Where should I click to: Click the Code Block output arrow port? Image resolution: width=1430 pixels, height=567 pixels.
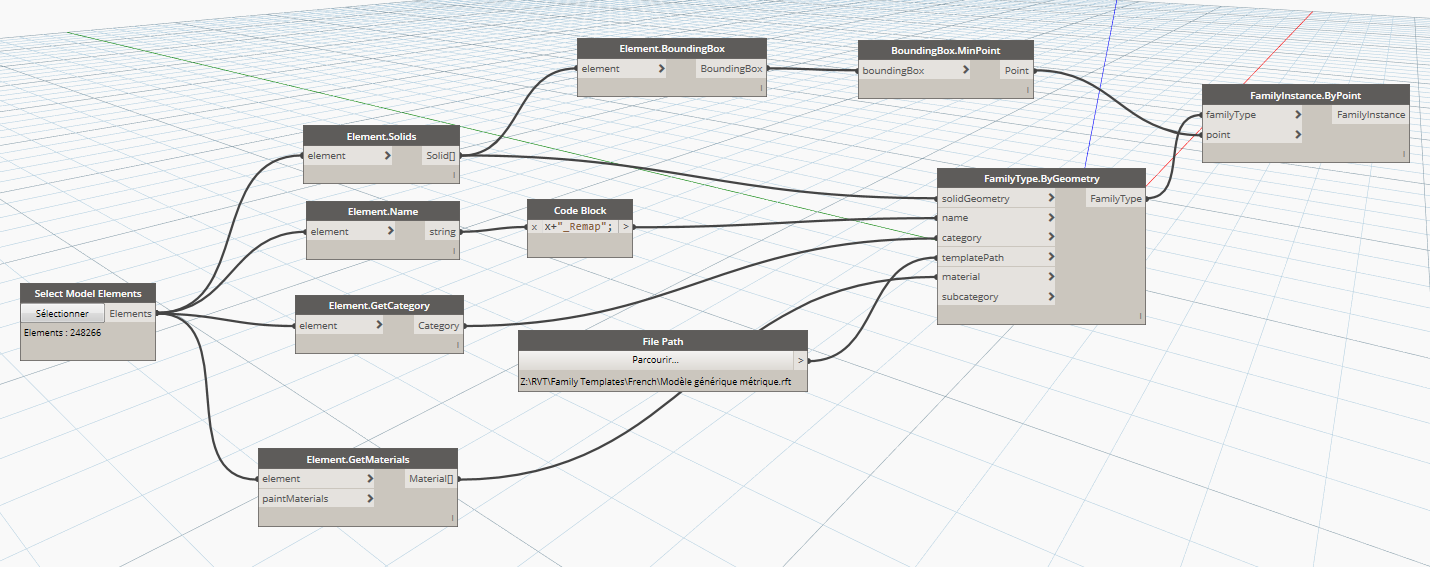point(626,227)
